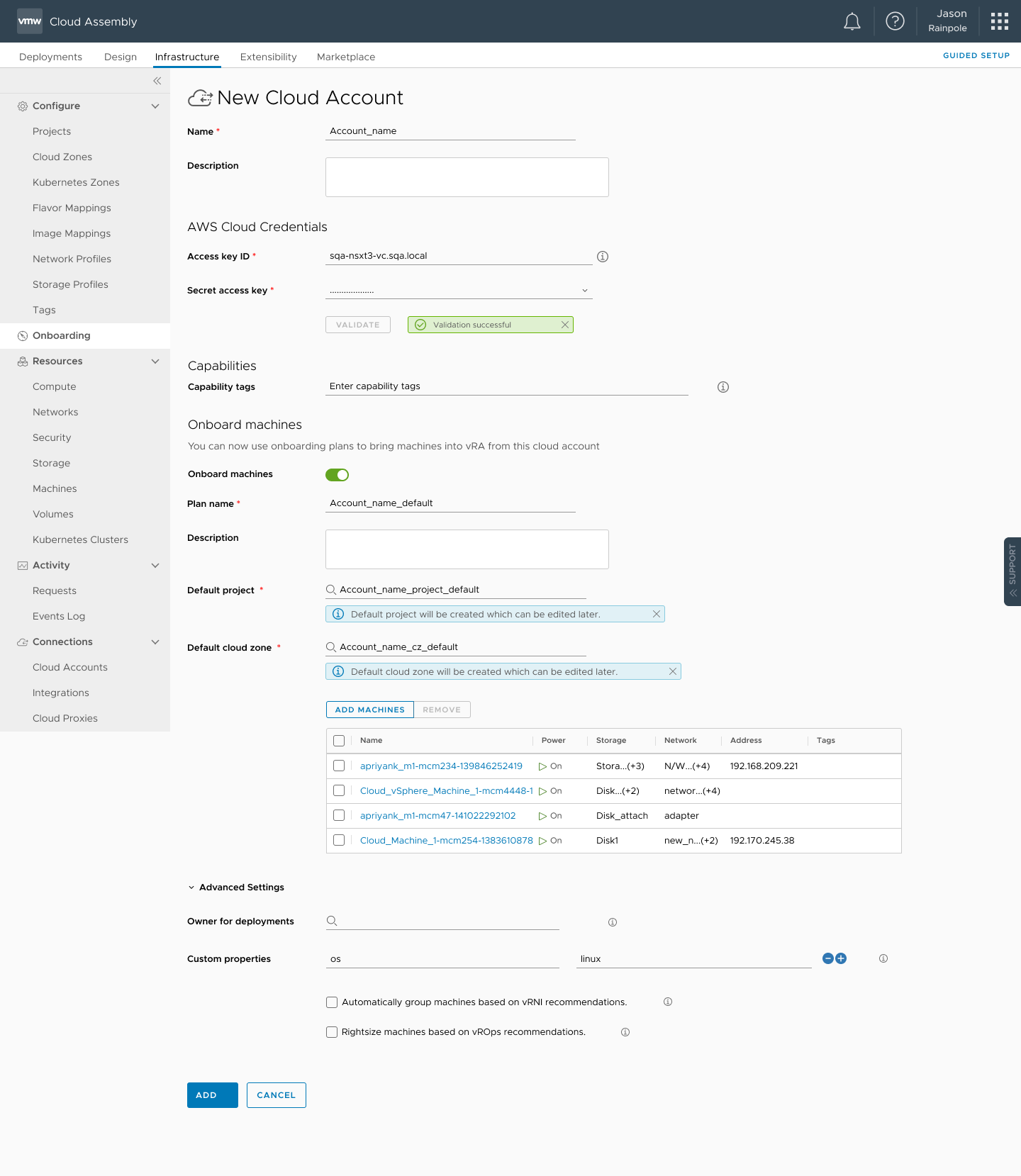This screenshot has width=1021, height=1176.
Task: Click the custom property value field 'linux'
Action: 694,959
